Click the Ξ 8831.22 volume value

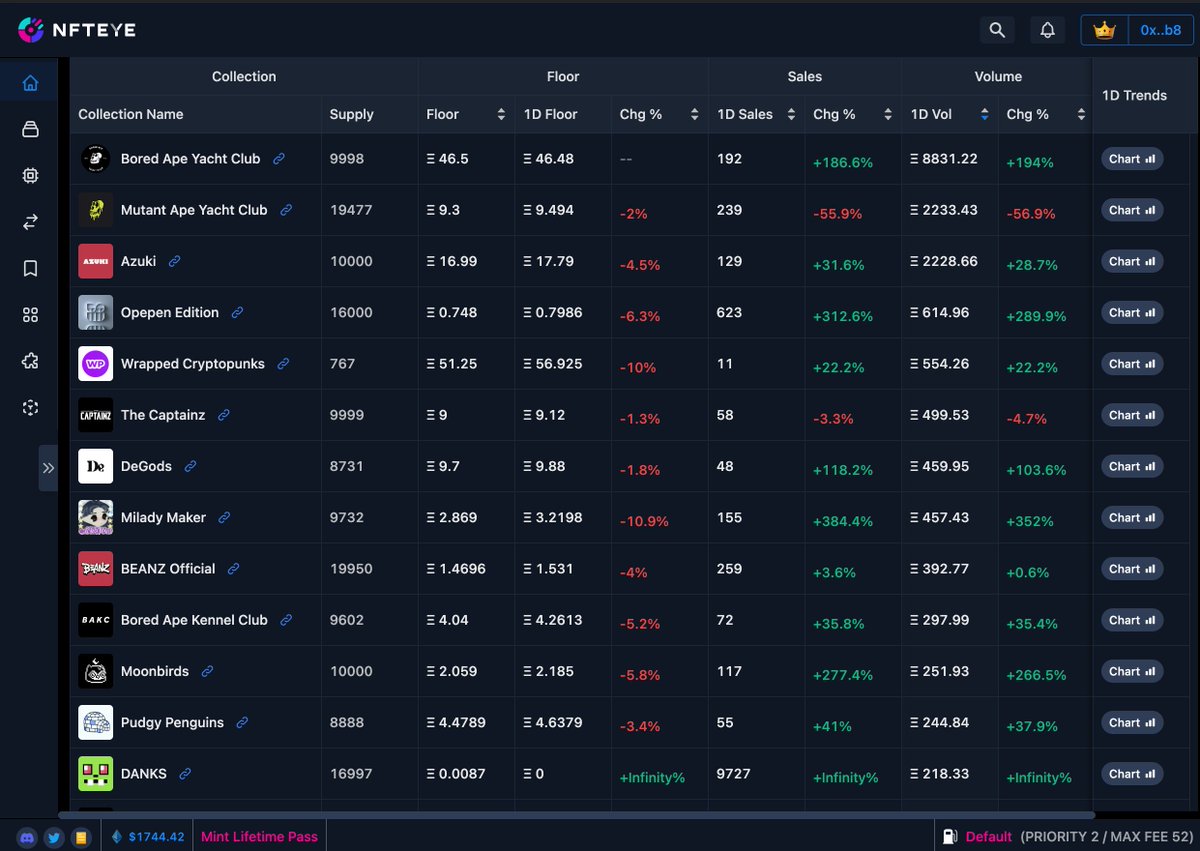tap(944, 159)
